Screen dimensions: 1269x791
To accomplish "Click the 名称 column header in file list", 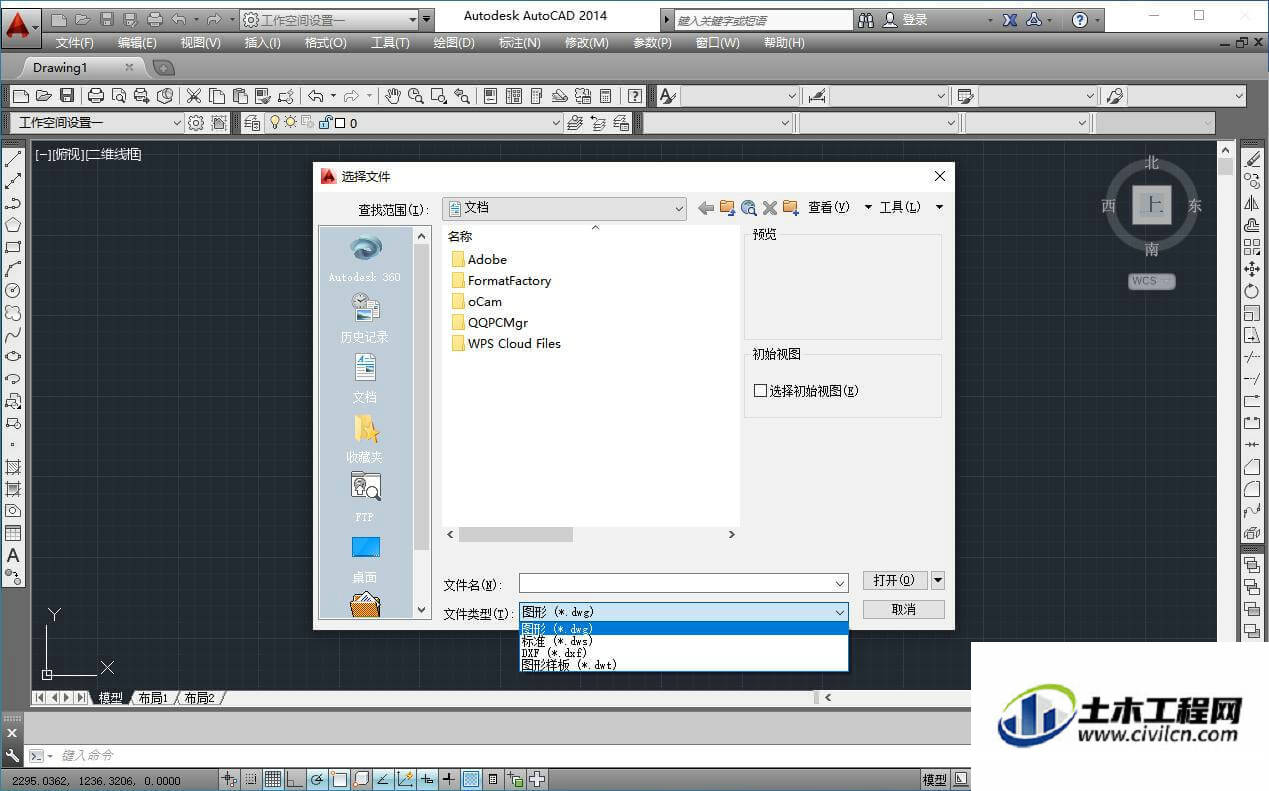I will click(x=460, y=237).
